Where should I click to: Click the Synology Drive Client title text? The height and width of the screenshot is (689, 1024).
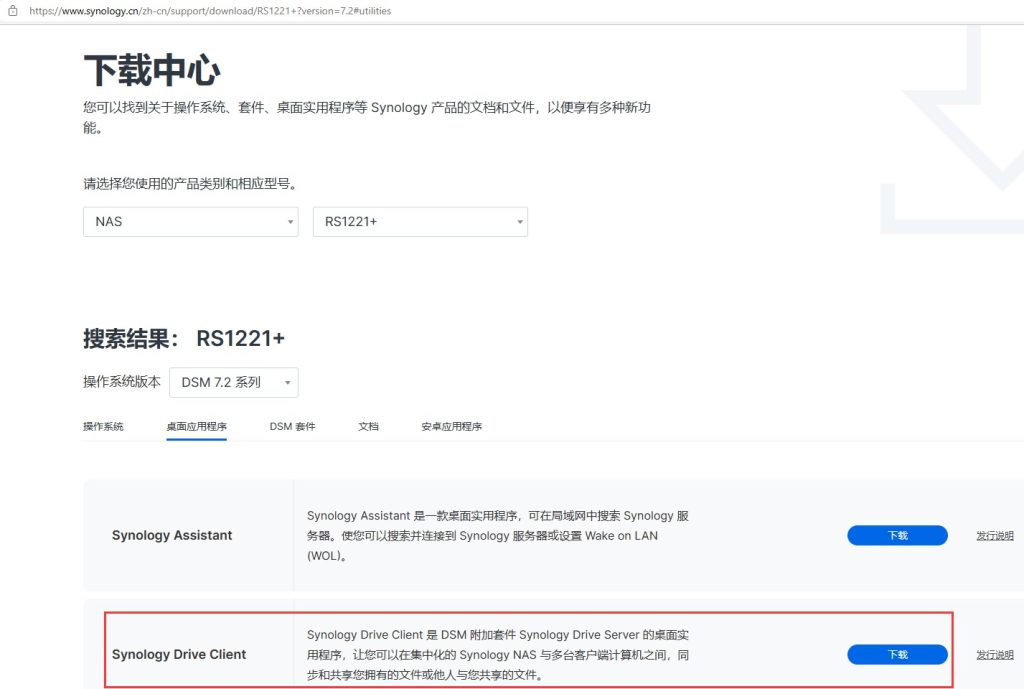(x=179, y=654)
